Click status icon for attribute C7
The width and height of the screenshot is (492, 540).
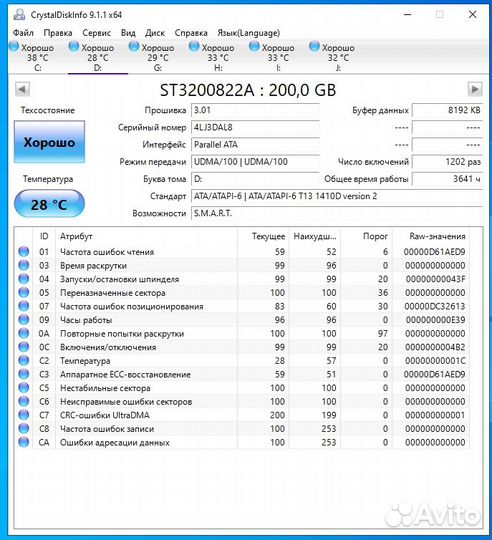[24, 415]
